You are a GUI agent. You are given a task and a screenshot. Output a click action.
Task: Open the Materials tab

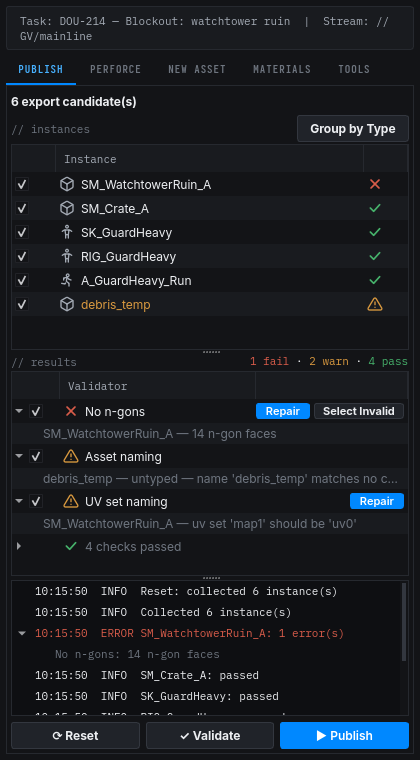pos(282,69)
